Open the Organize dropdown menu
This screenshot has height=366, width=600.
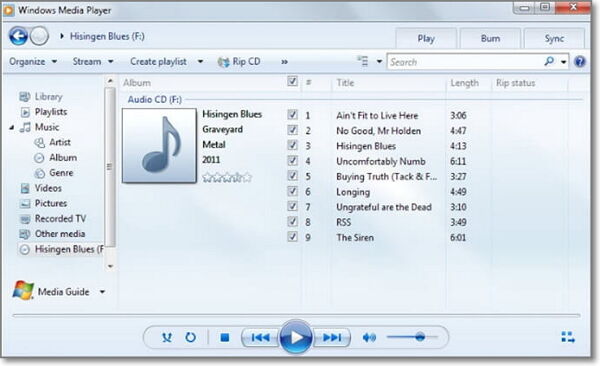tap(33, 61)
